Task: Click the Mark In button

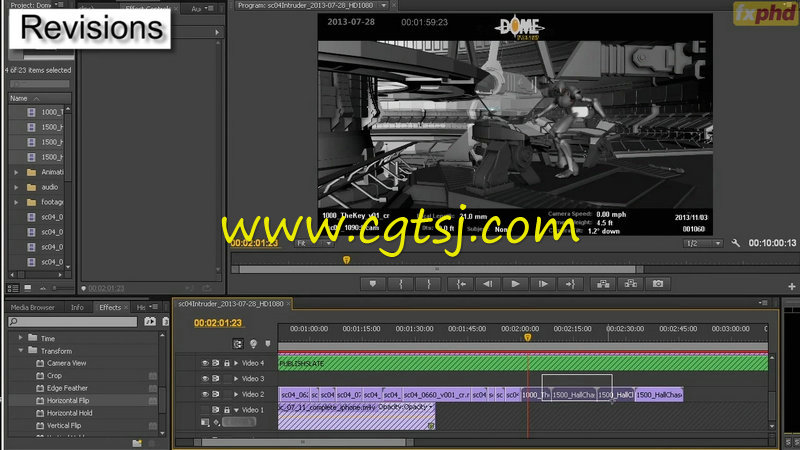Action: point(401,284)
